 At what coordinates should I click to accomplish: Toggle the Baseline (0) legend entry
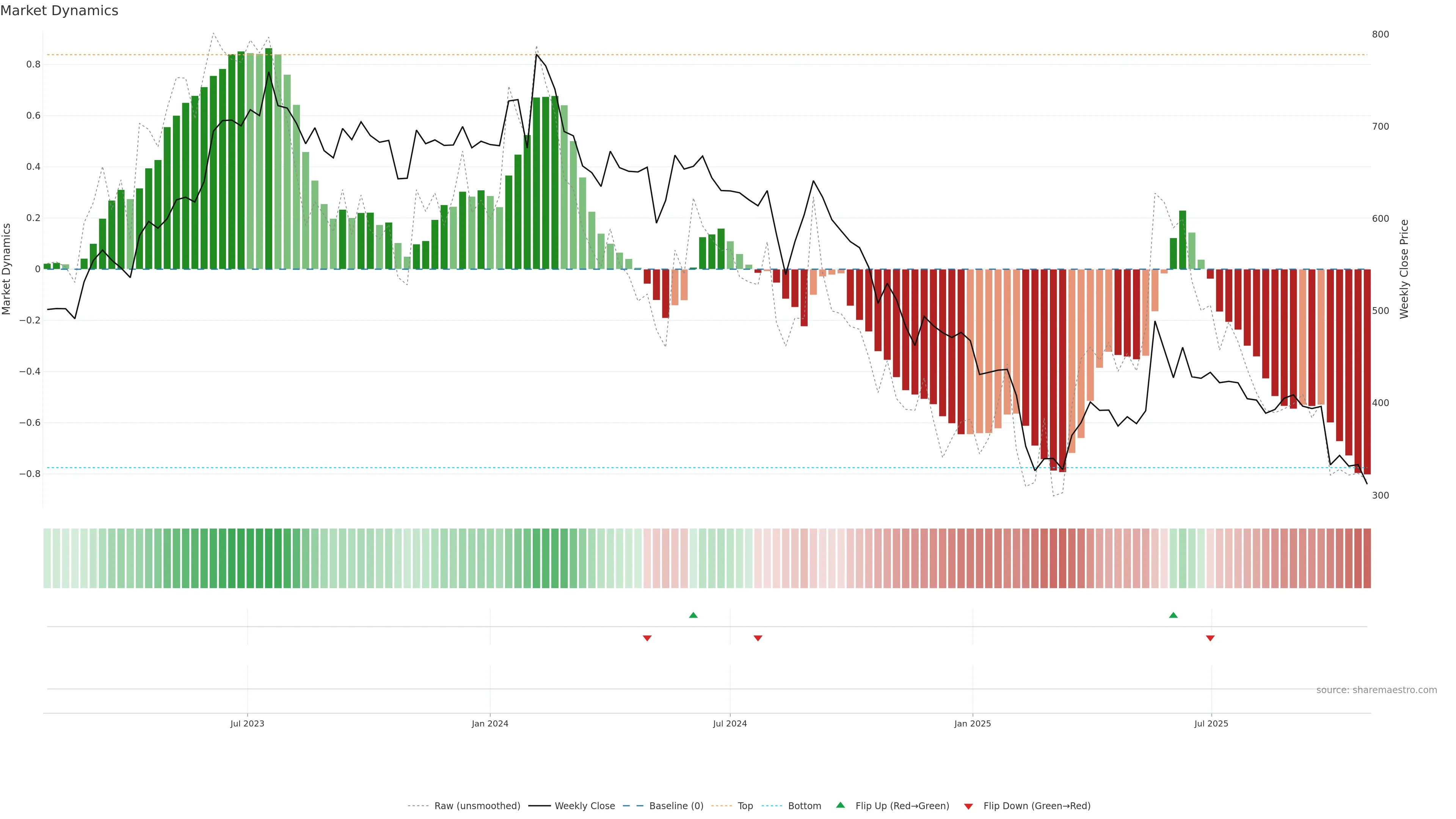[x=676, y=806]
